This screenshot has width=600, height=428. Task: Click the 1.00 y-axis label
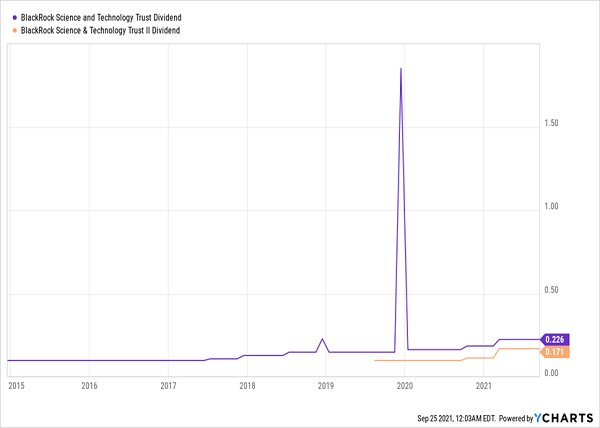(551, 207)
